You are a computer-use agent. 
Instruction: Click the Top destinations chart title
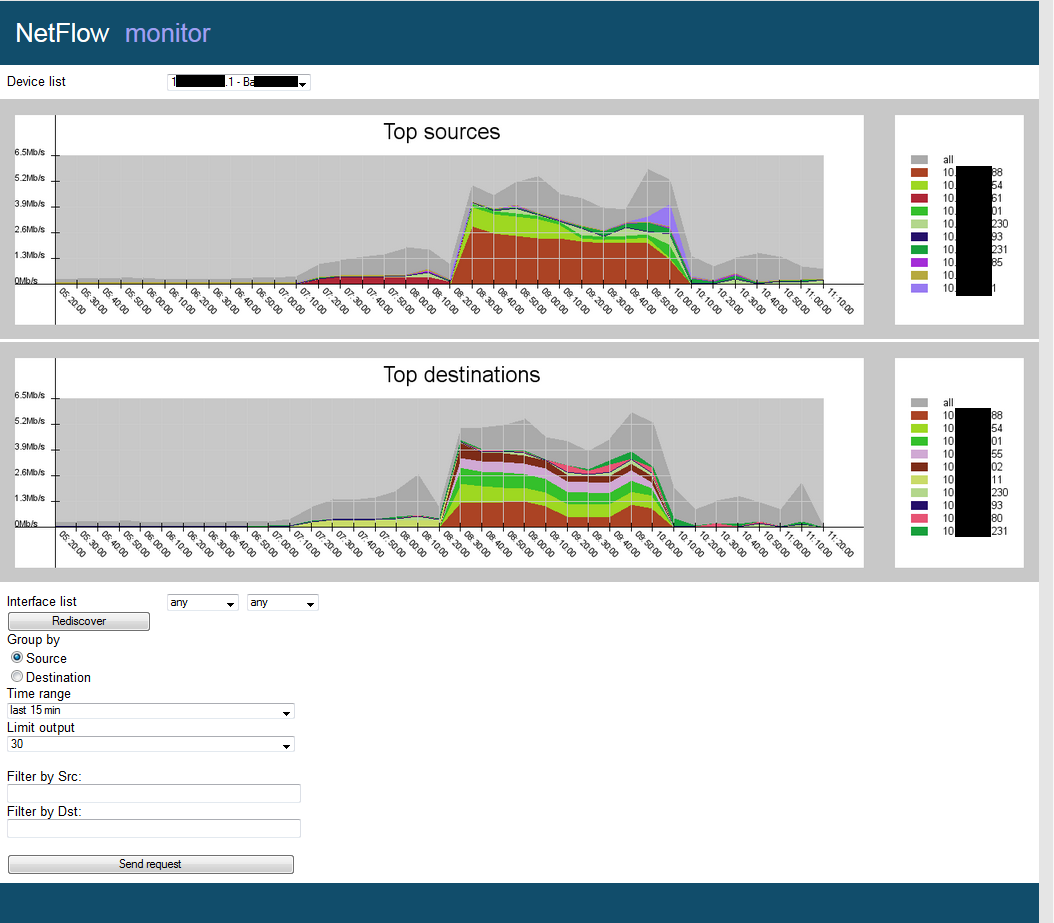point(461,375)
